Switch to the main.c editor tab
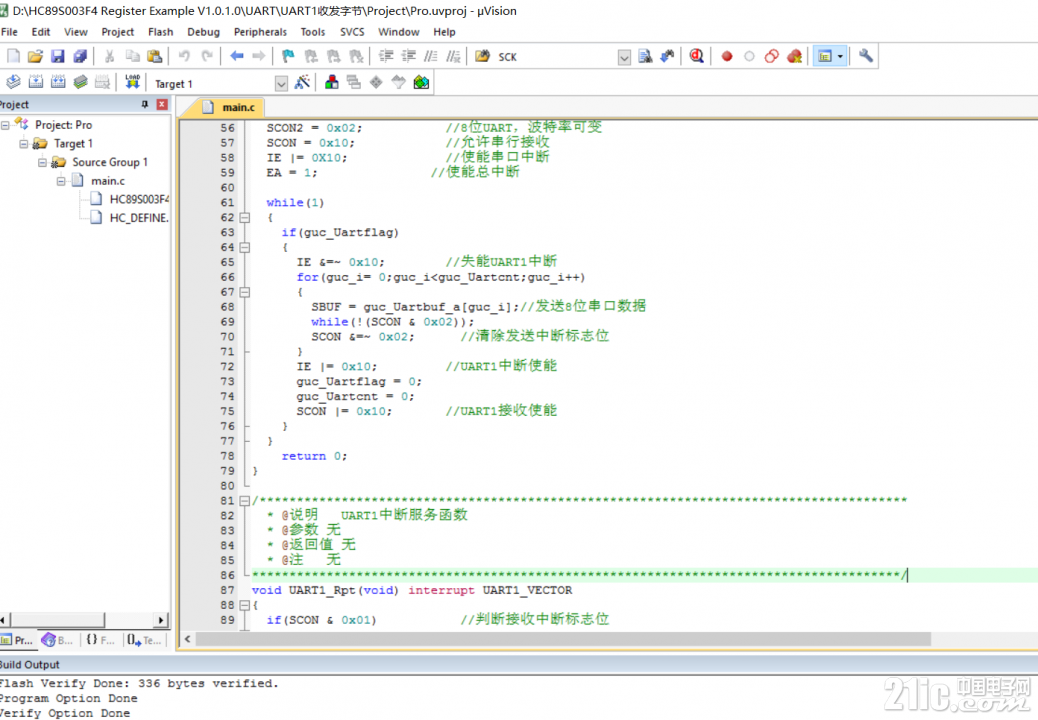Image resolution: width=1038 pixels, height=720 pixels. point(230,107)
